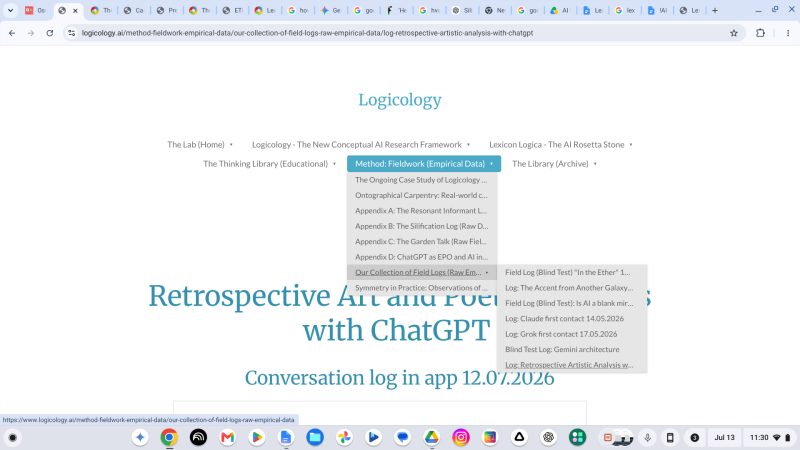The height and width of the screenshot is (450, 800).
Task: Open Google Play Store from the shelf
Action: pos(257,437)
